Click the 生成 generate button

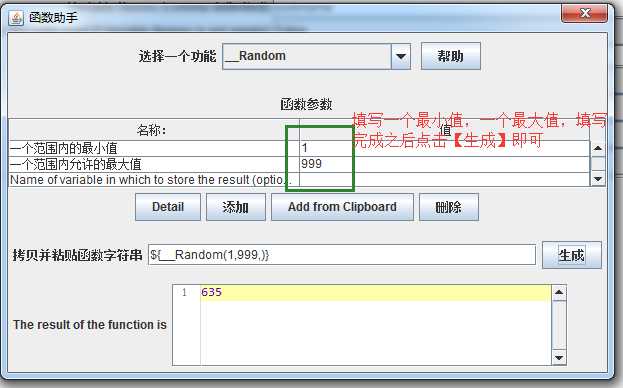[571, 255]
